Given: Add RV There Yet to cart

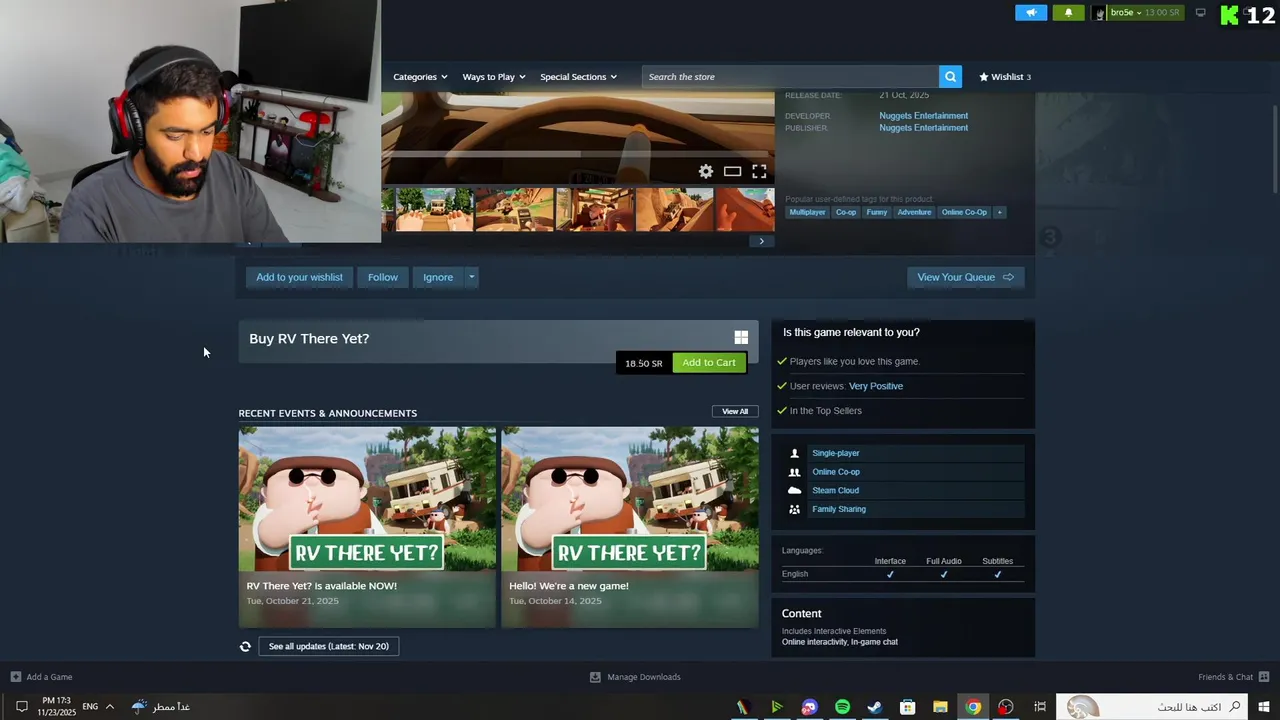Looking at the screenshot, I should [x=709, y=363].
